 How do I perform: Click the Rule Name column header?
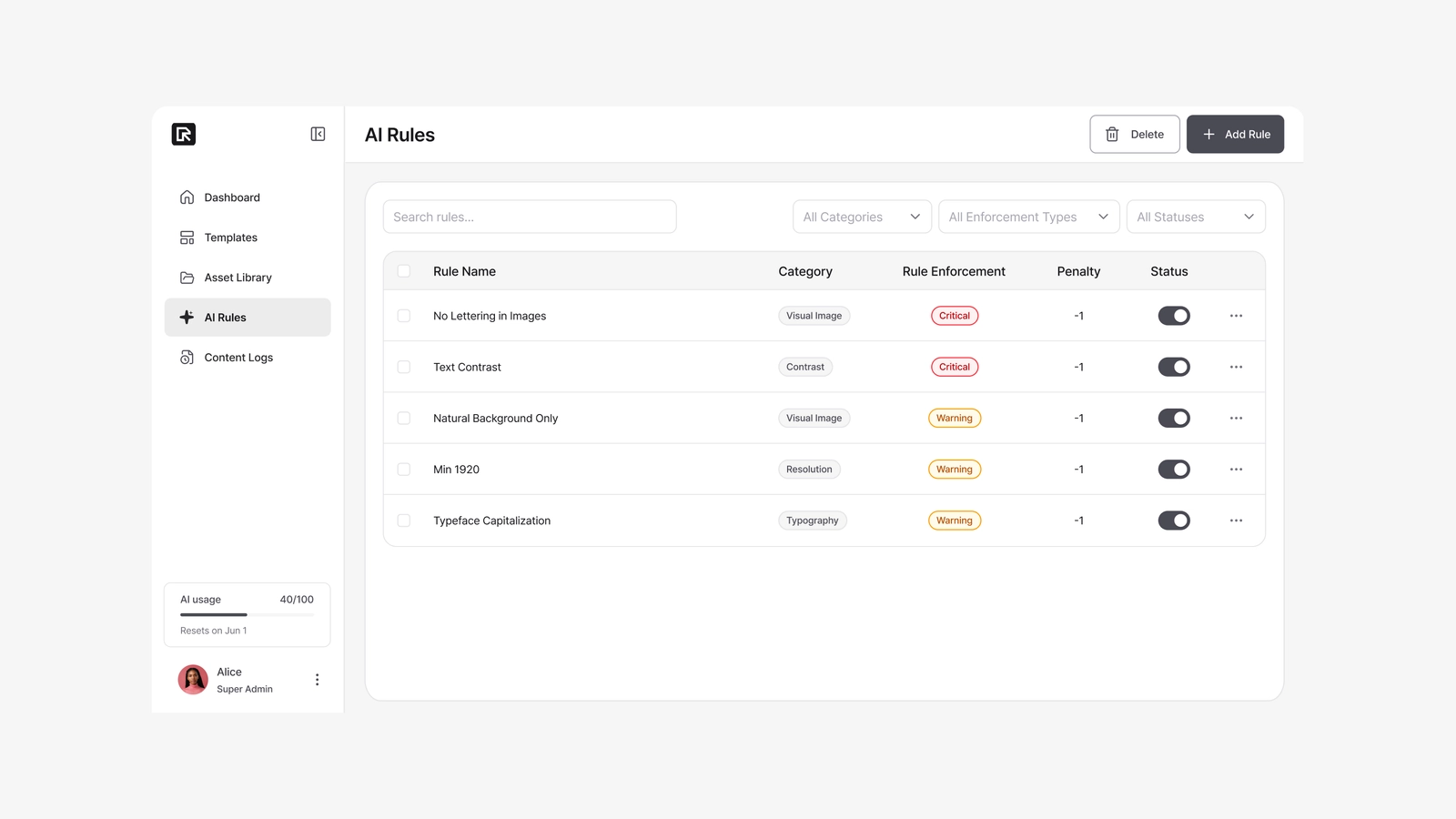tap(464, 271)
